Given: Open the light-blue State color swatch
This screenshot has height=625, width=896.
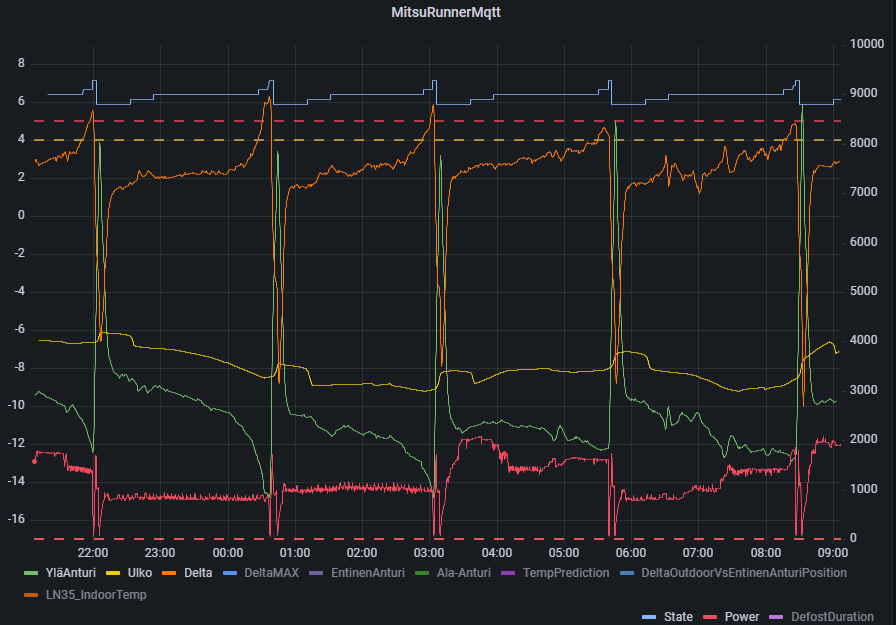Looking at the screenshot, I should [x=649, y=617].
